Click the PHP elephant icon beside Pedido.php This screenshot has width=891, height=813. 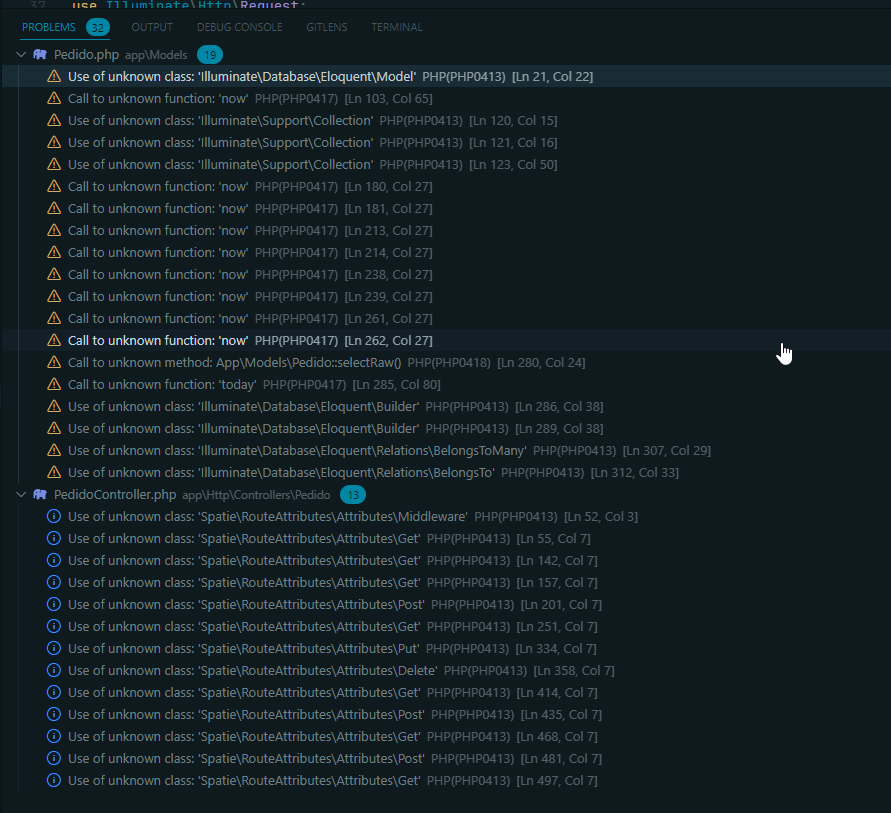click(x=40, y=54)
